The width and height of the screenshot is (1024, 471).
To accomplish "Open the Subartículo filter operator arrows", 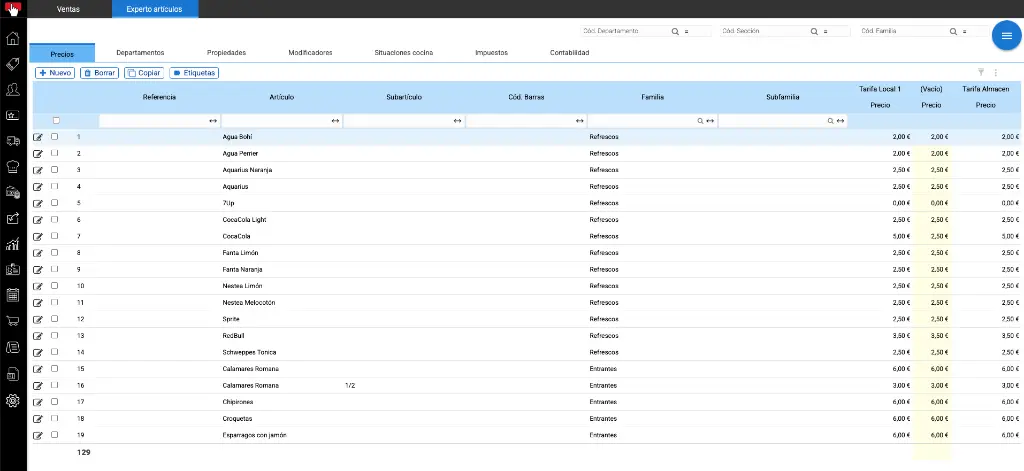I will [457, 121].
